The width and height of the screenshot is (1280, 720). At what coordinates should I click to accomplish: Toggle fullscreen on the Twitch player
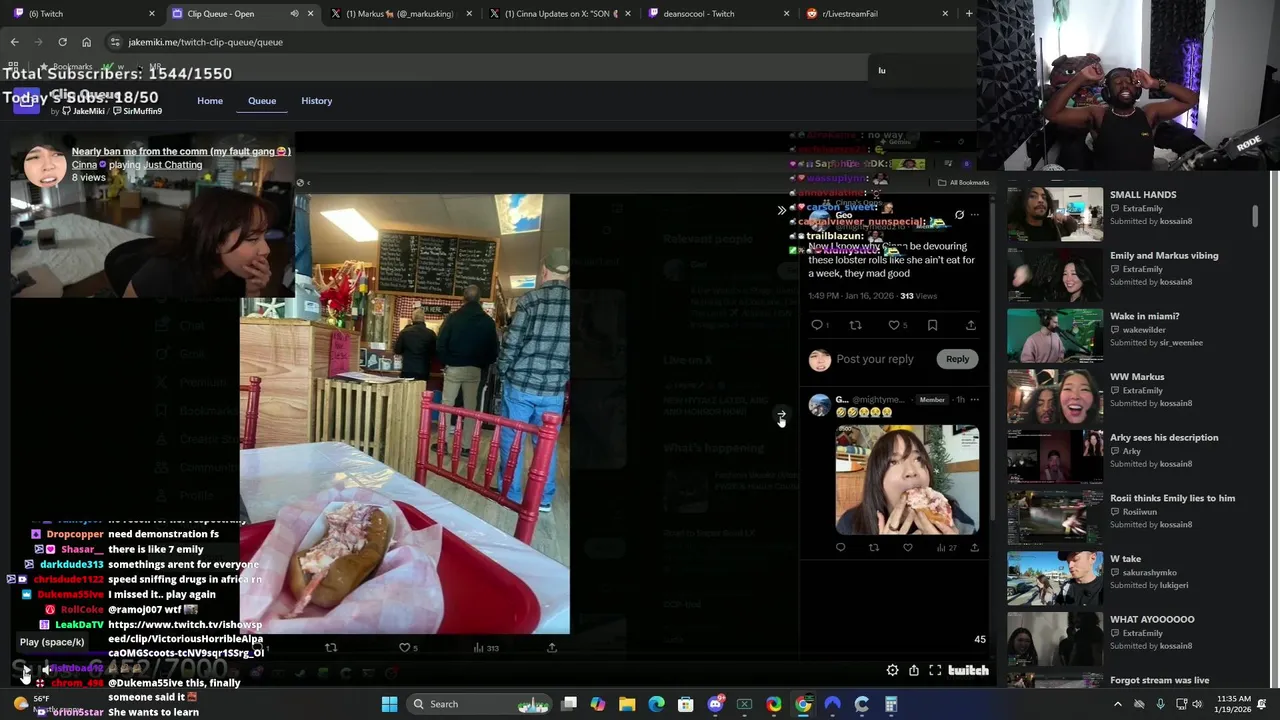pos(935,671)
